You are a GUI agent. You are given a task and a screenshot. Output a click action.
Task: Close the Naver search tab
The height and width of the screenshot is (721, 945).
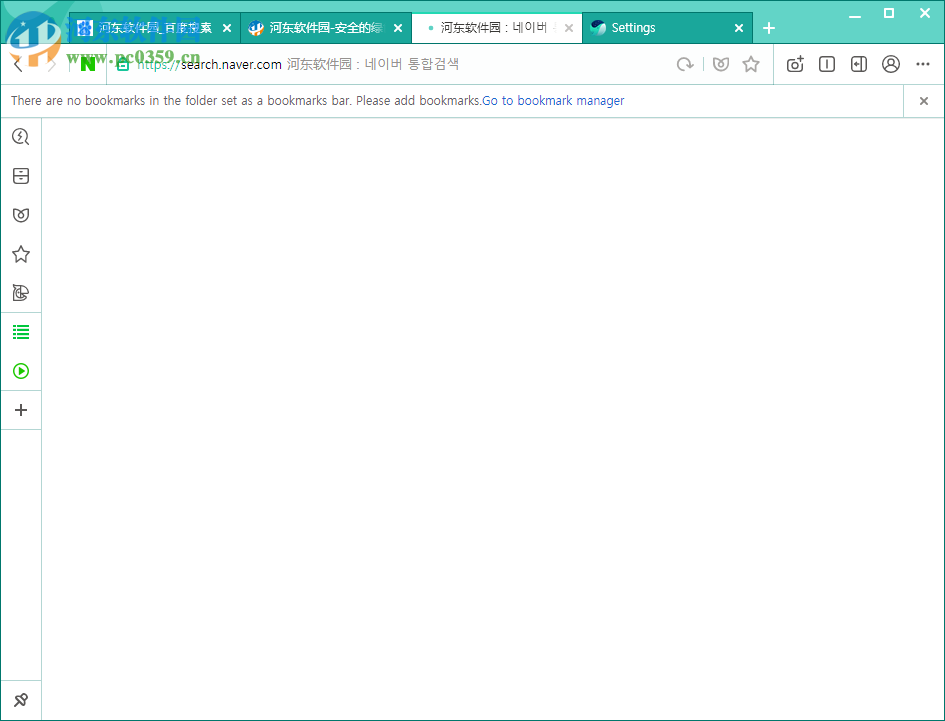pos(568,28)
